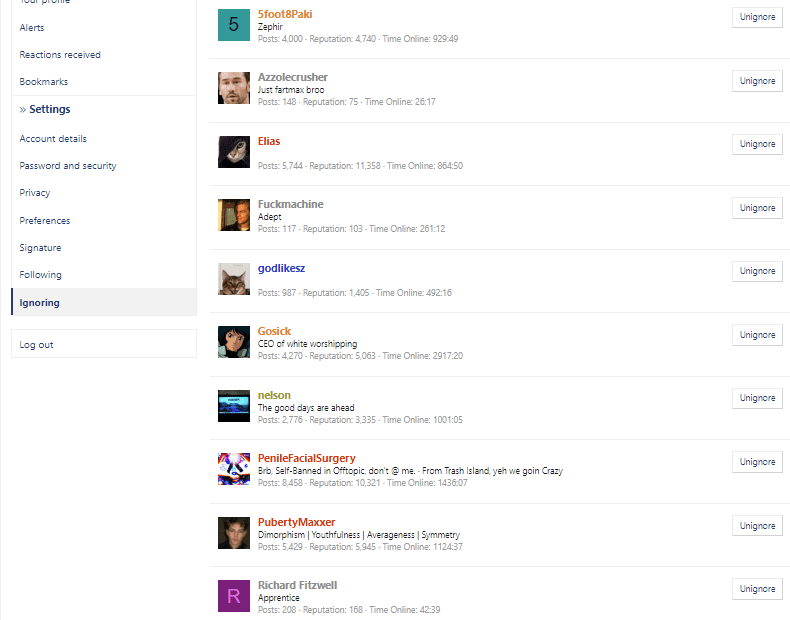The width and height of the screenshot is (790, 620).
Task: Click Log out
Action: tap(104, 344)
